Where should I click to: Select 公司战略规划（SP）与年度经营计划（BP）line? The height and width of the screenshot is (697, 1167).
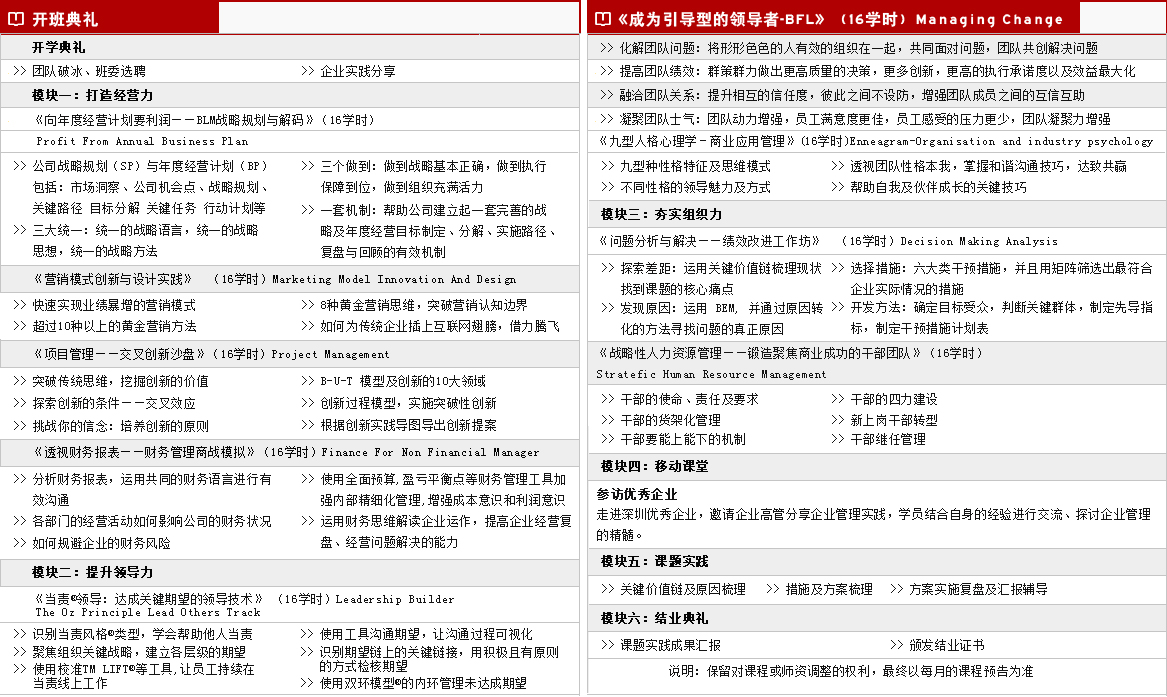pos(150,166)
